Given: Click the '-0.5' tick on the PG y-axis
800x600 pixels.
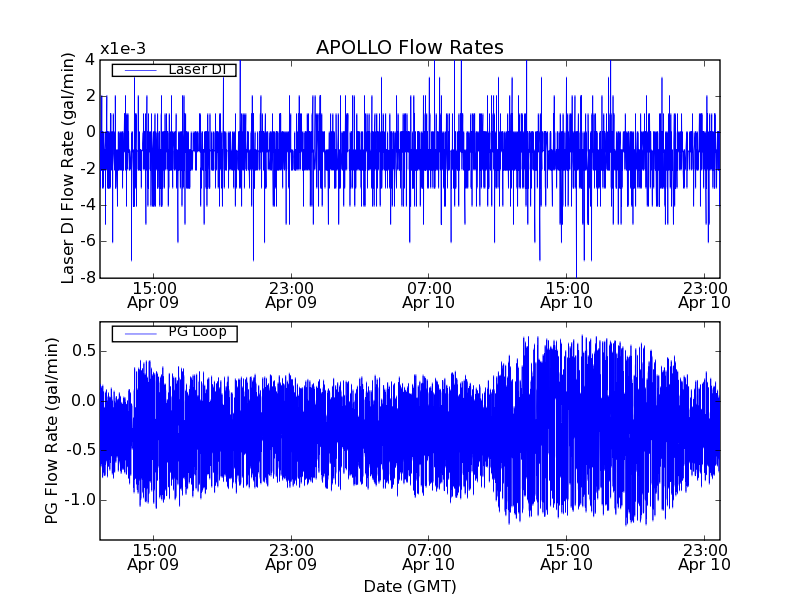Looking at the screenshot, I should pos(80,451).
